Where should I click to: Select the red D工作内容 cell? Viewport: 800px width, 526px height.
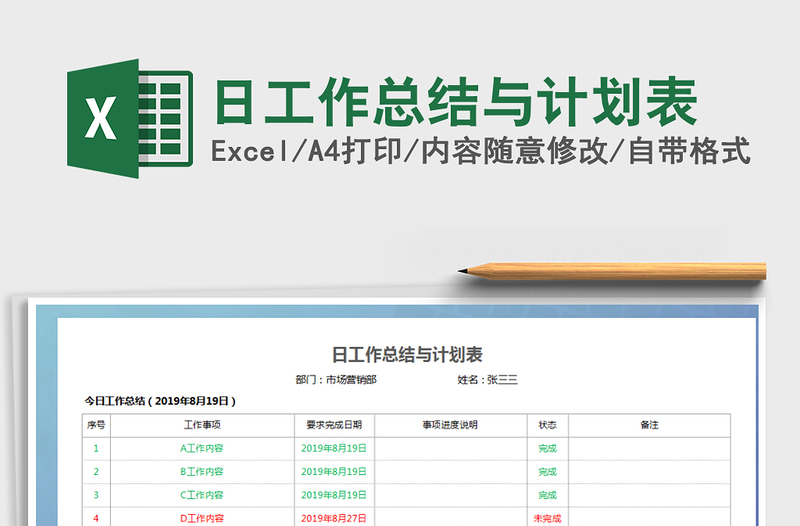(202, 518)
